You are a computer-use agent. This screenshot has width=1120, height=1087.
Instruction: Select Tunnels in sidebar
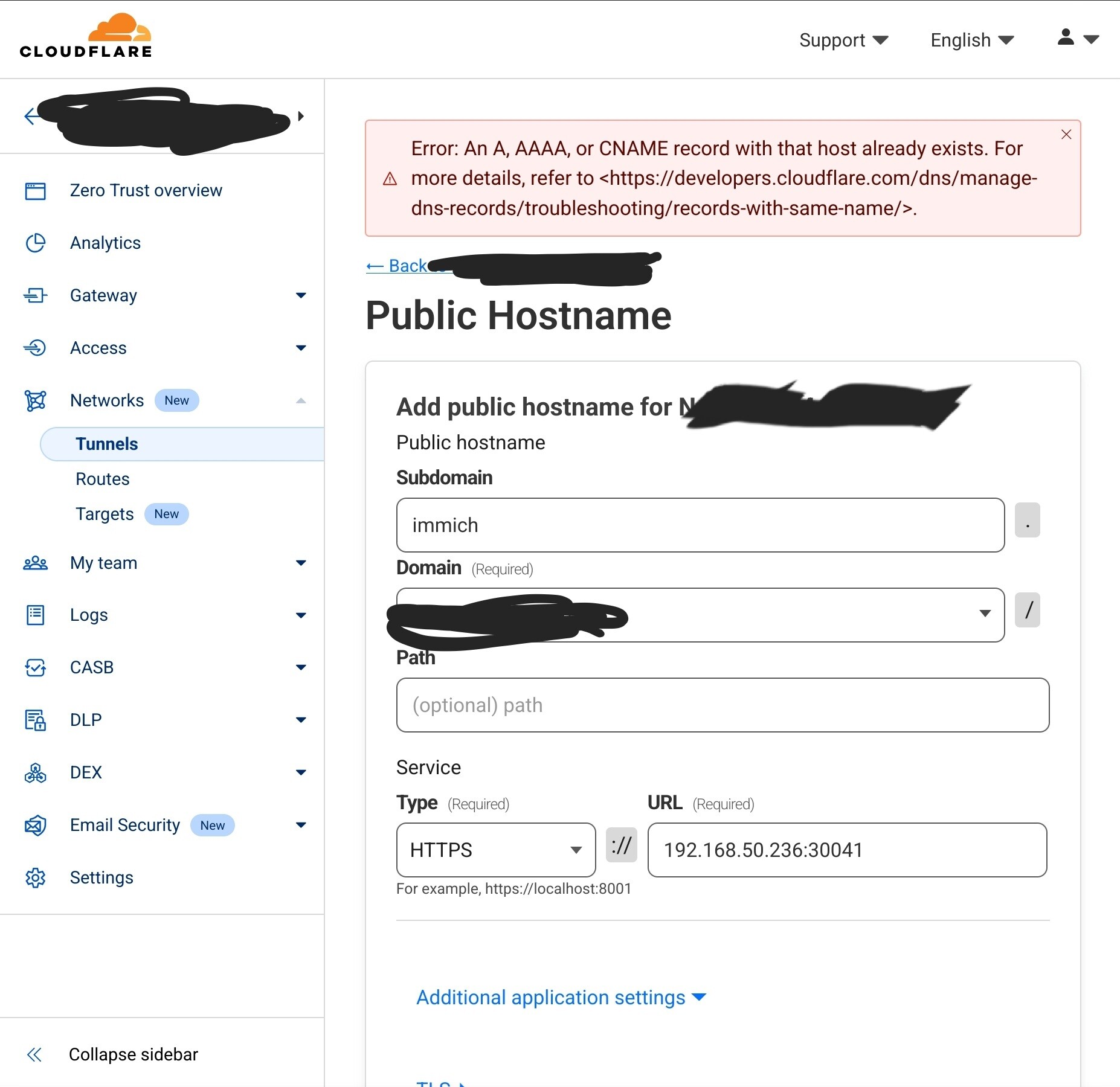point(182,444)
